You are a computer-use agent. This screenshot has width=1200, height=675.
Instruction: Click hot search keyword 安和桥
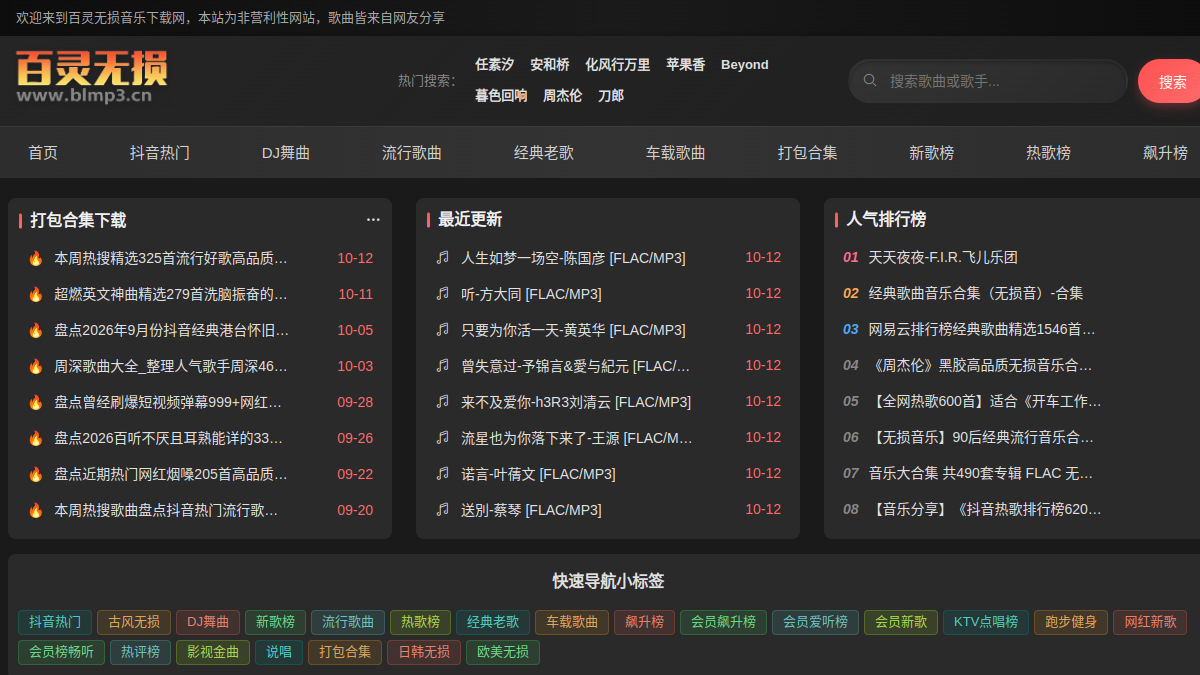point(550,64)
